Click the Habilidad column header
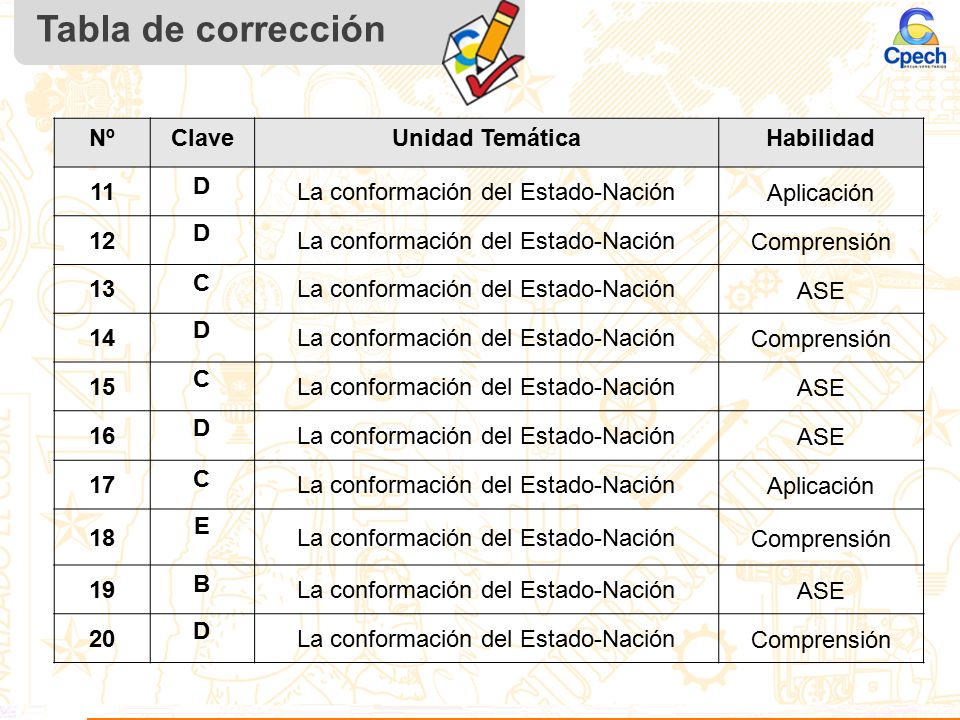The height and width of the screenshot is (720, 960). [x=820, y=138]
